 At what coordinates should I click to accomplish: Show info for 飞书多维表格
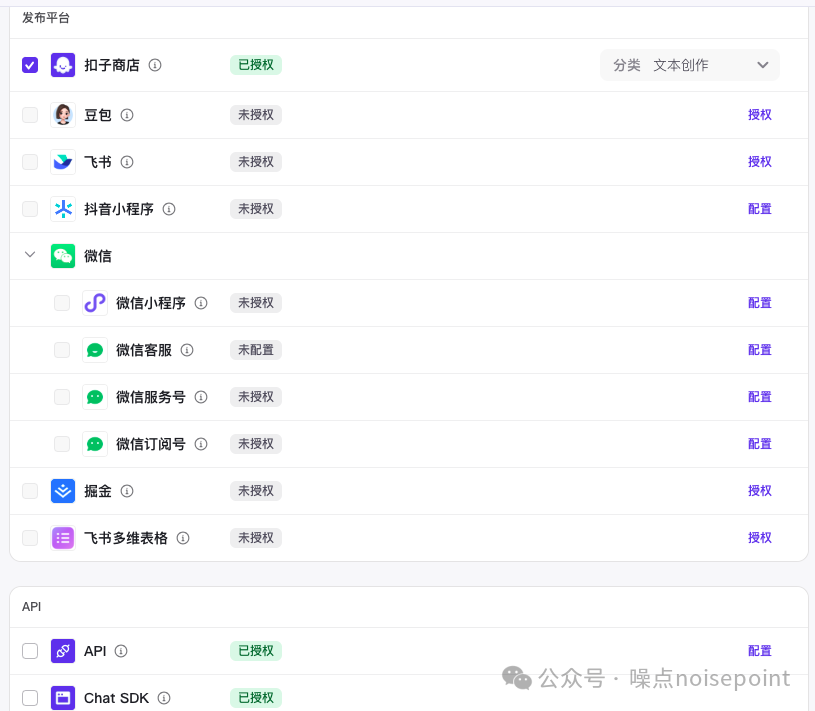(x=183, y=538)
